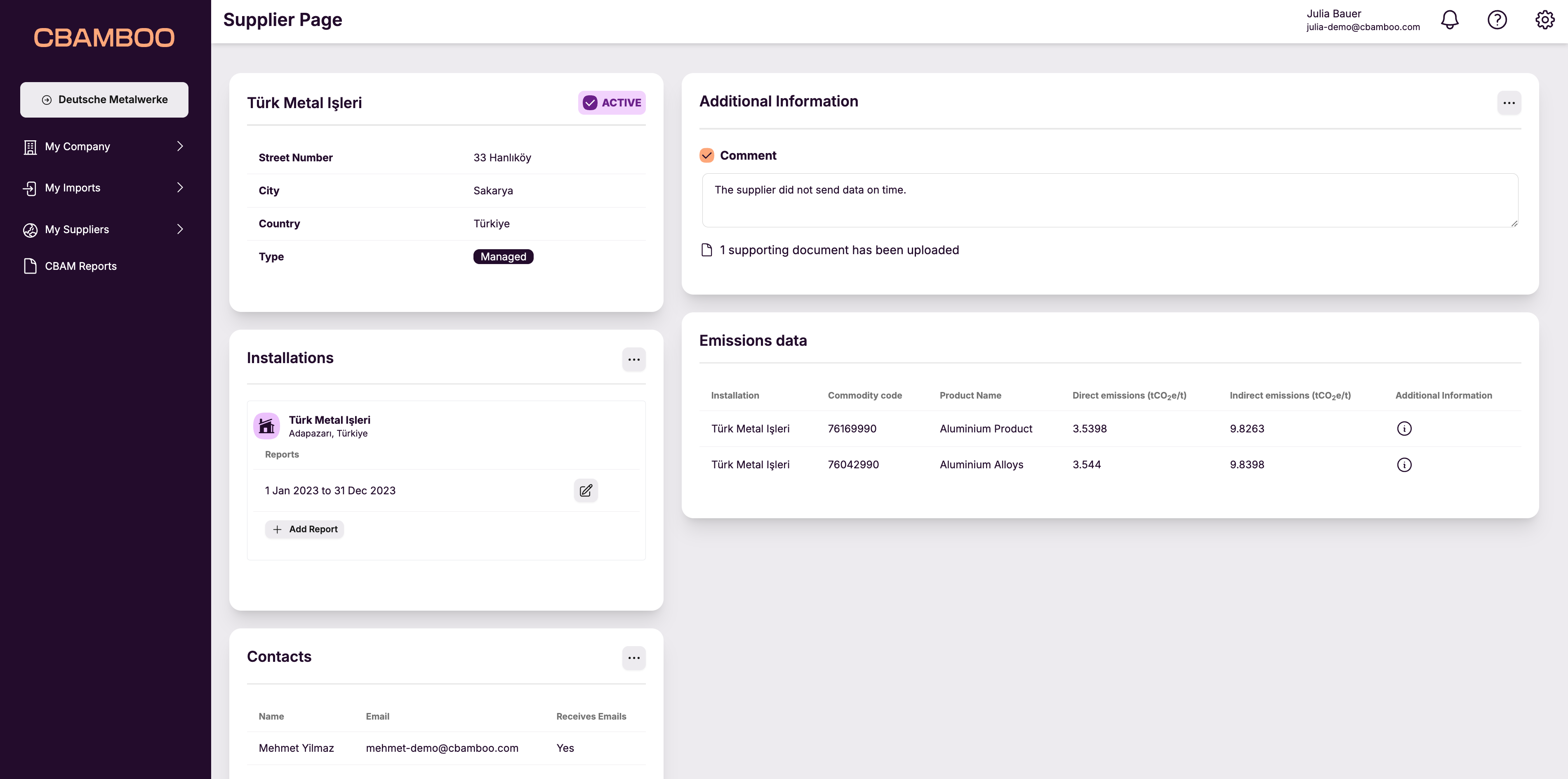The width and height of the screenshot is (1568, 779).
Task: Click the CBAMBOO logo
Action: coord(104,37)
